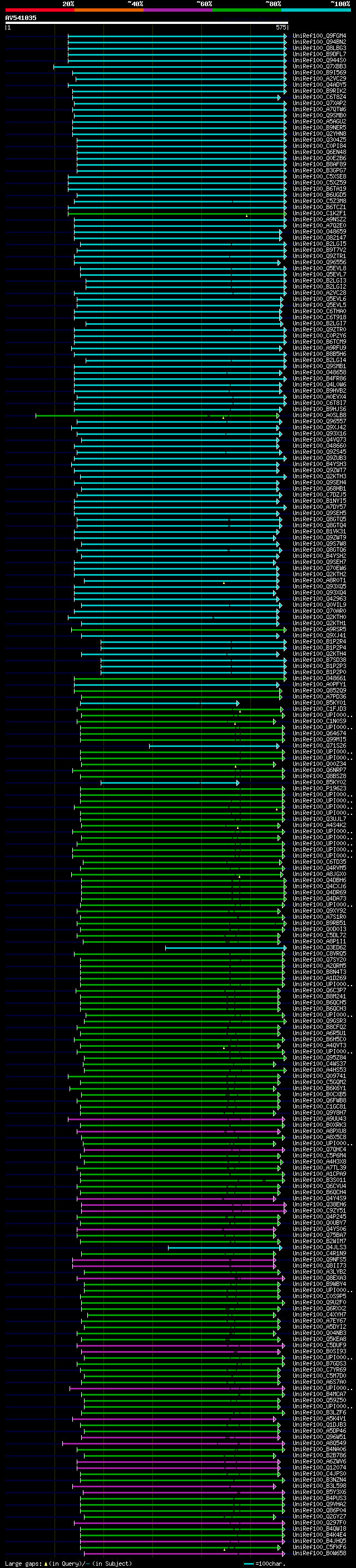The width and height of the screenshot is (356, 1568).
Task: Select label UniRef100_Q2YHN8
Action: click(x=319, y=133)
